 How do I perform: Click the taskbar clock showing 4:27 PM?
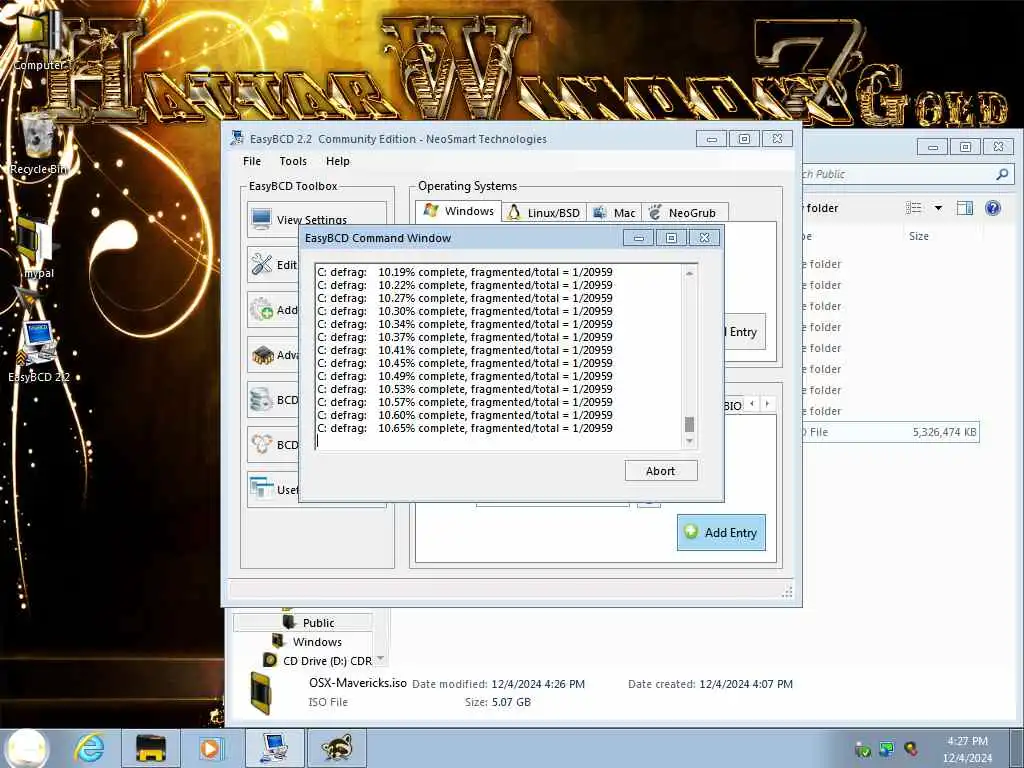967,748
